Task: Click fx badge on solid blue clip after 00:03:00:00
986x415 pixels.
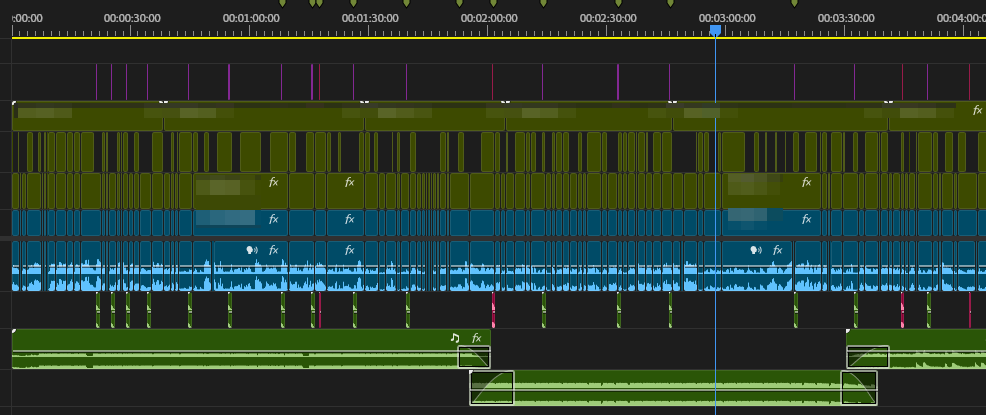Action: (806, 219)
